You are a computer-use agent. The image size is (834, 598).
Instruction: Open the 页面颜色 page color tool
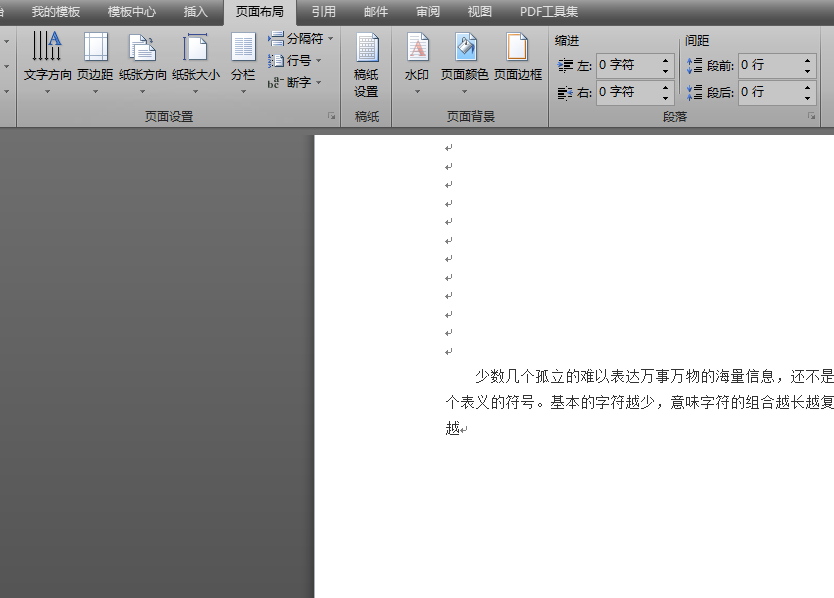(x=464, y=63)
